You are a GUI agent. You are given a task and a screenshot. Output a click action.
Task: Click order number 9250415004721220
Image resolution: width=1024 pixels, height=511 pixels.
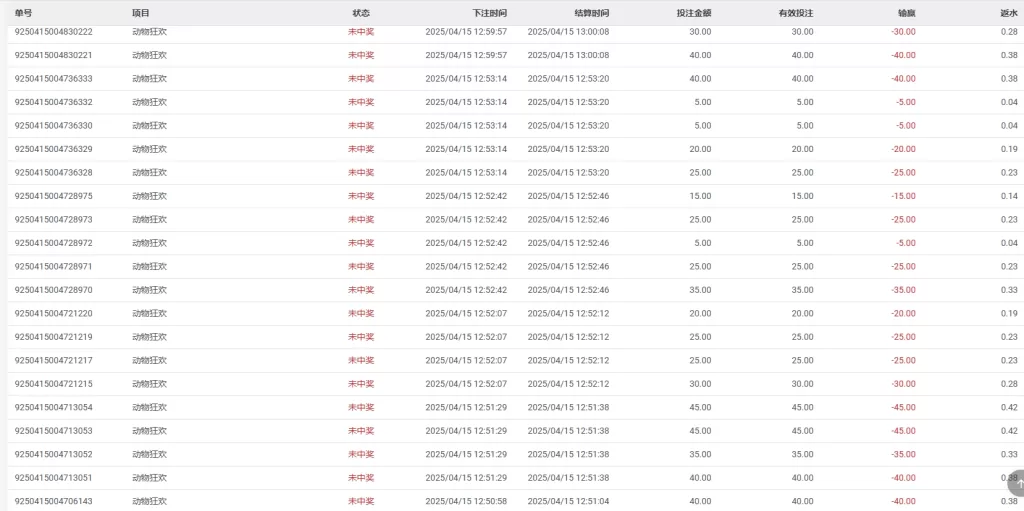click(54, 313)
